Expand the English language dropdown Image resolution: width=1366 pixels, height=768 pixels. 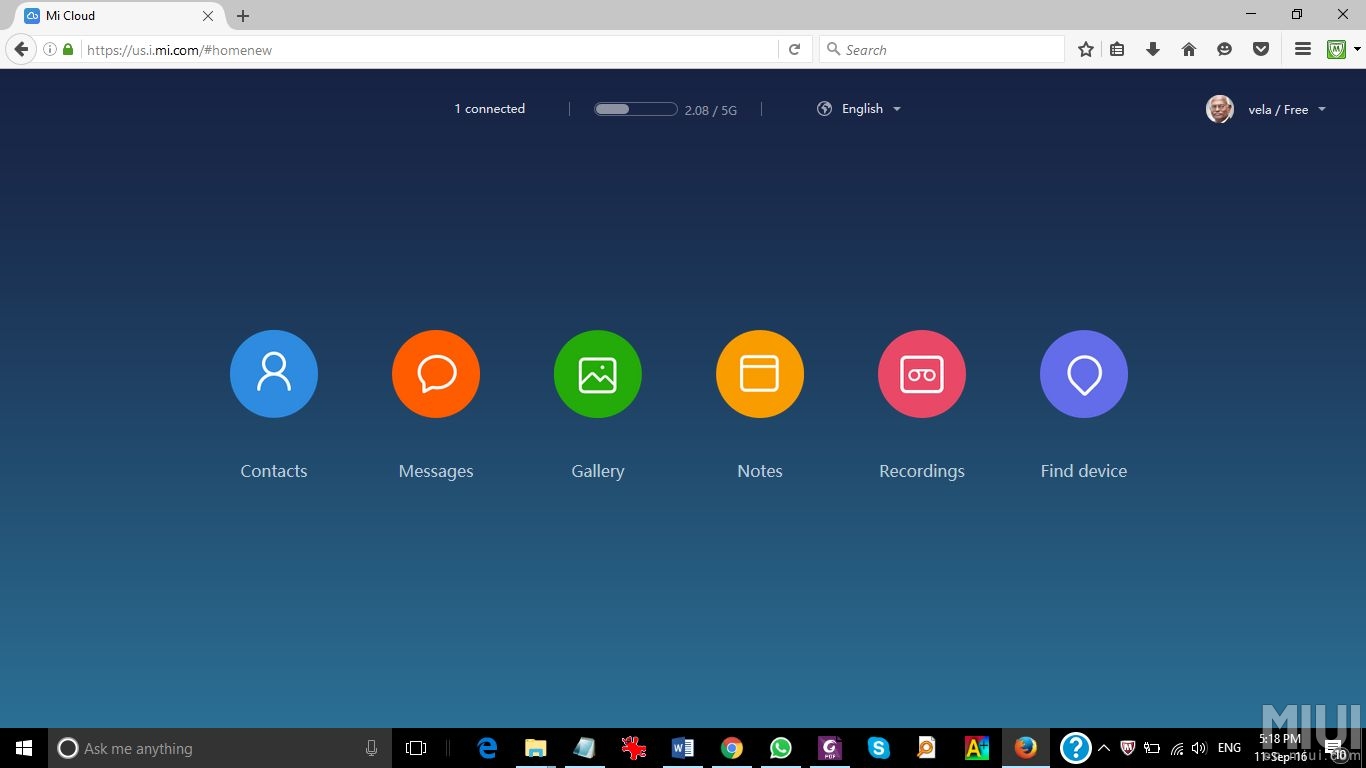[x=860, y=109]
